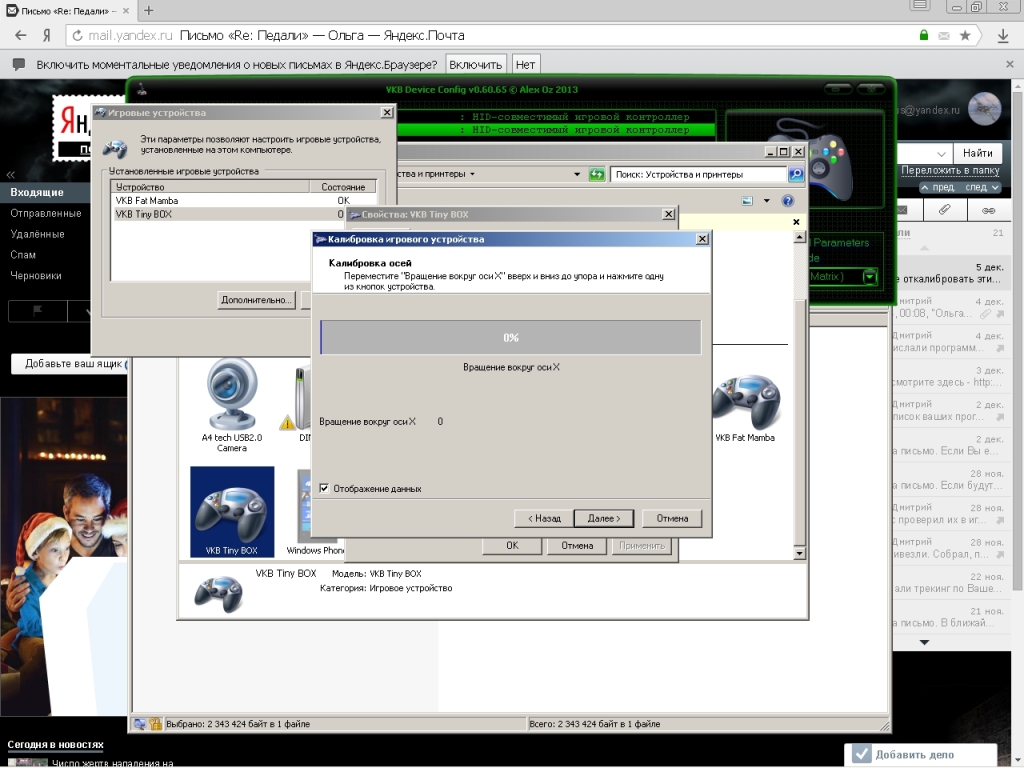Click the browser downloads arrow icon
Screen dimensions: 1024x768
(1004, 35)
